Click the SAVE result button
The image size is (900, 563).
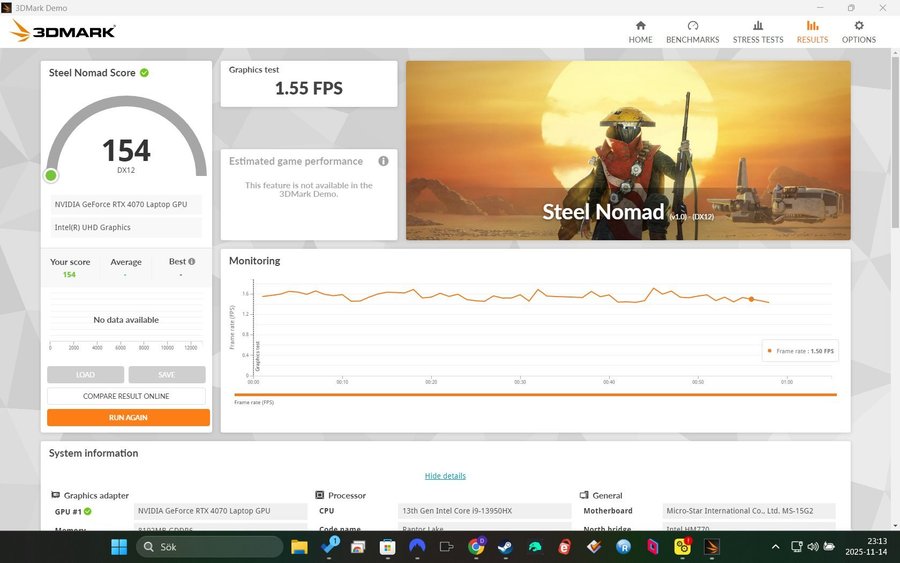coord(167,375)
